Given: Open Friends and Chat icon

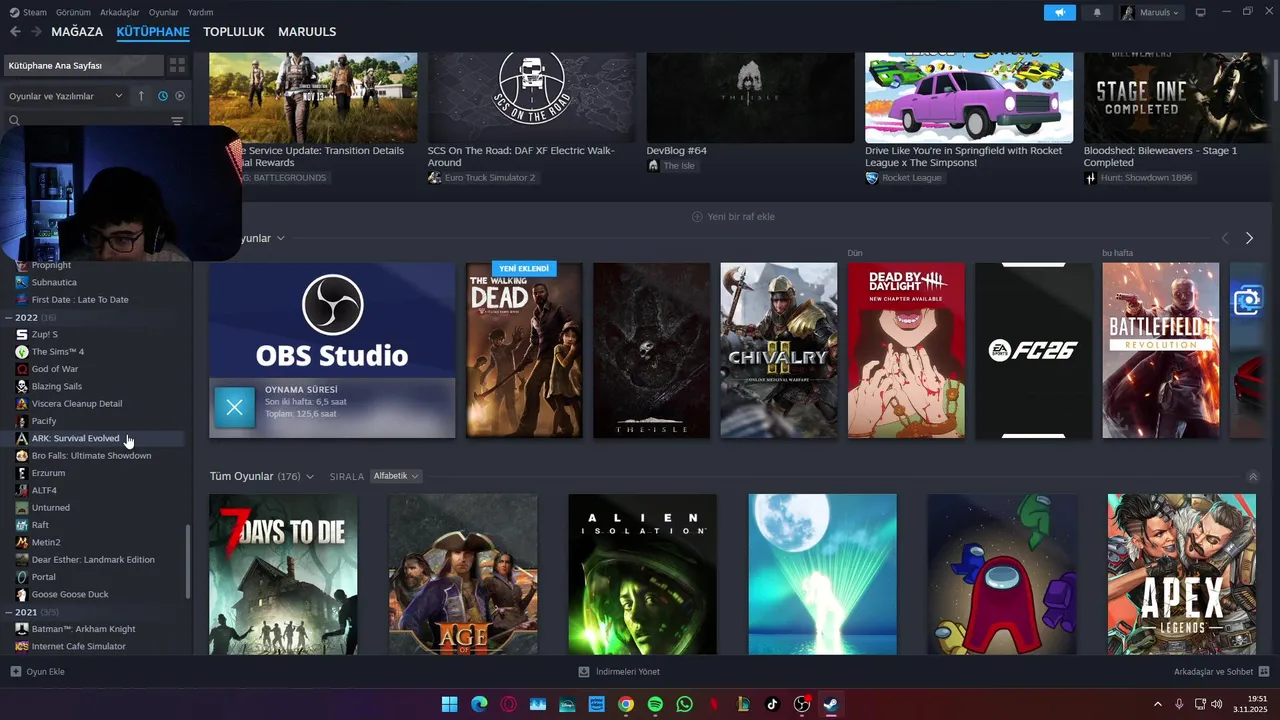Looking at the screenshot, I should coord(1264,671).
